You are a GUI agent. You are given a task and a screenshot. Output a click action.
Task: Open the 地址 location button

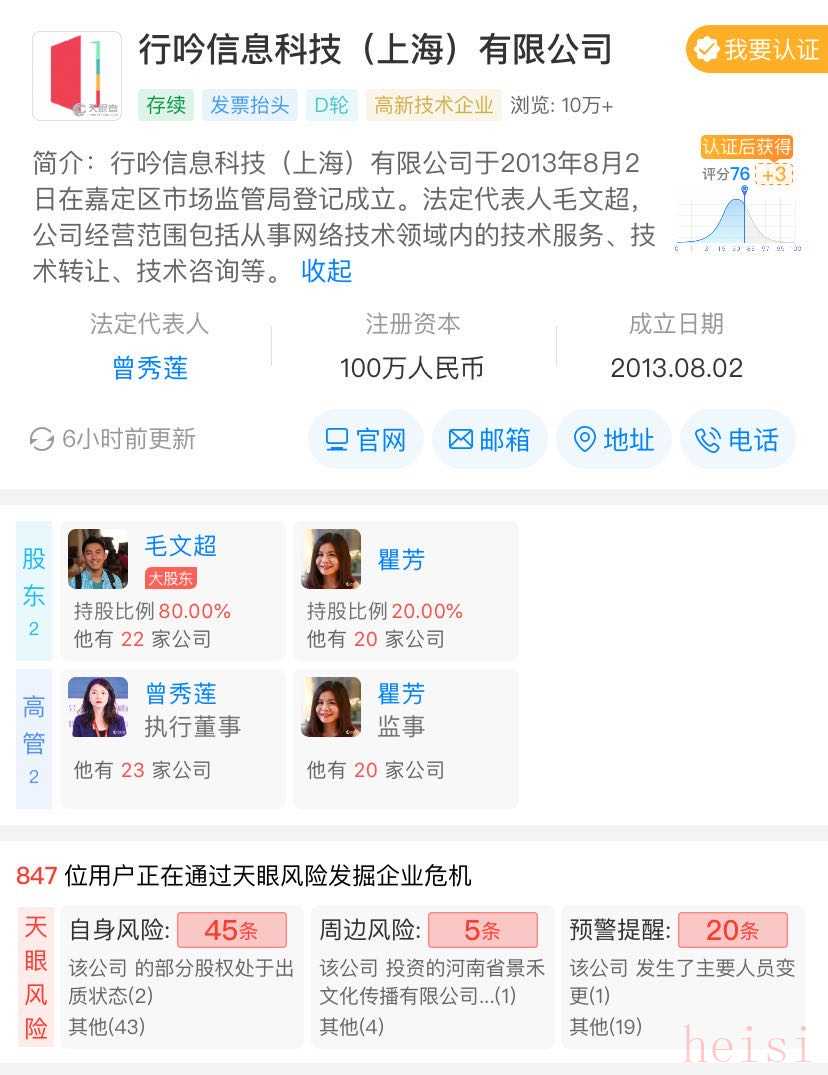[x=613, y=439]
